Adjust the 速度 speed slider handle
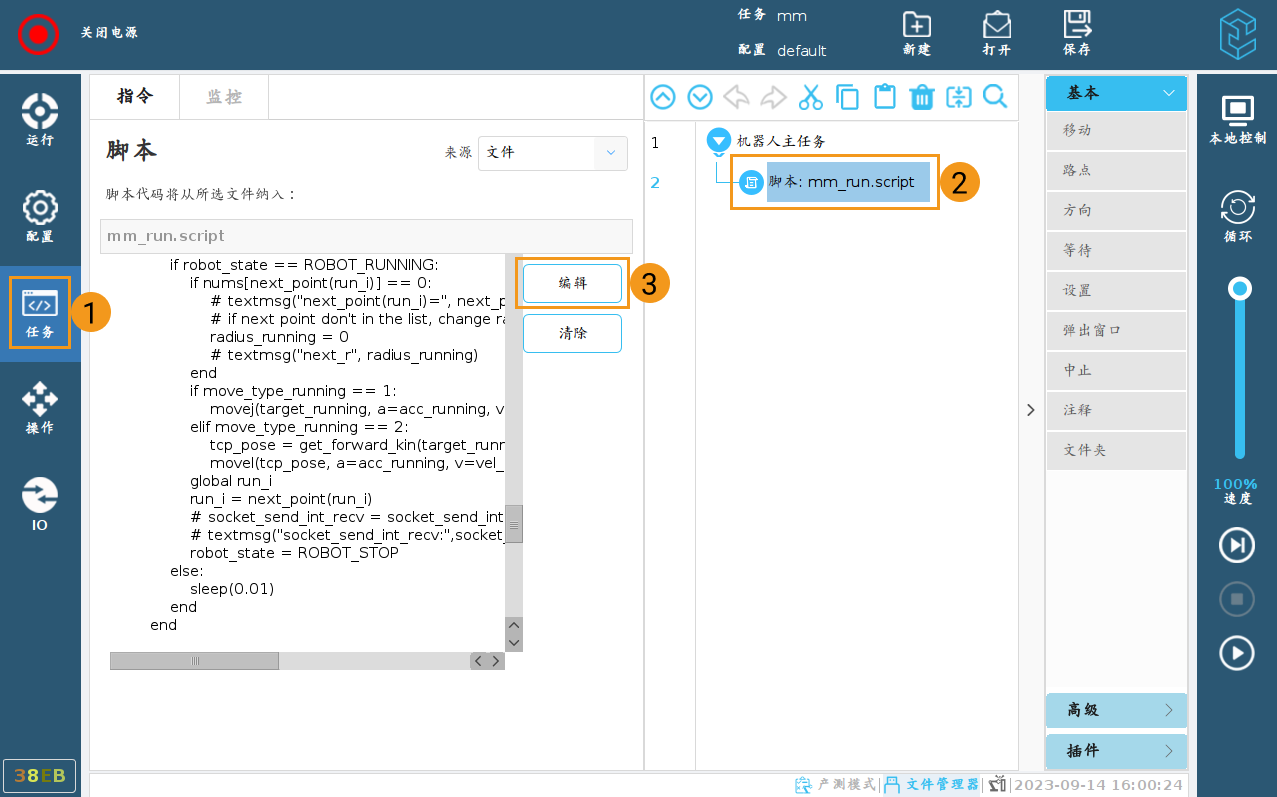The image size is (1277, 797). (x=1240, y=289)
